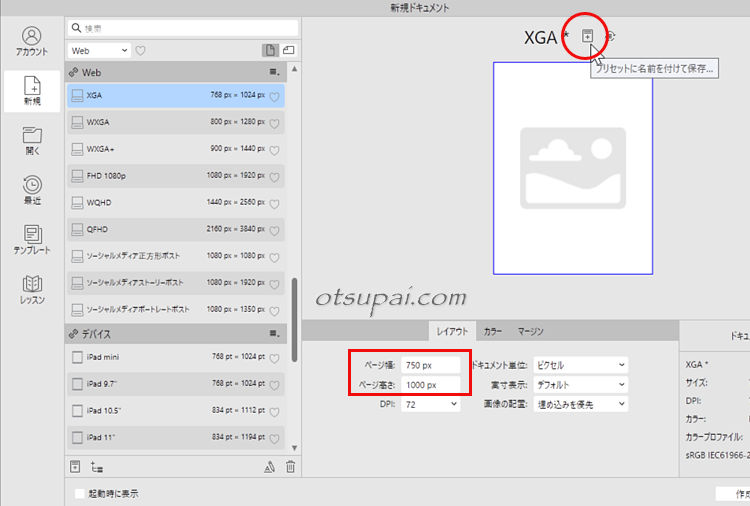This screenshot has width=750, height=506.
Task: Open the Web category dropdown
Action: (x=99, y=50)
